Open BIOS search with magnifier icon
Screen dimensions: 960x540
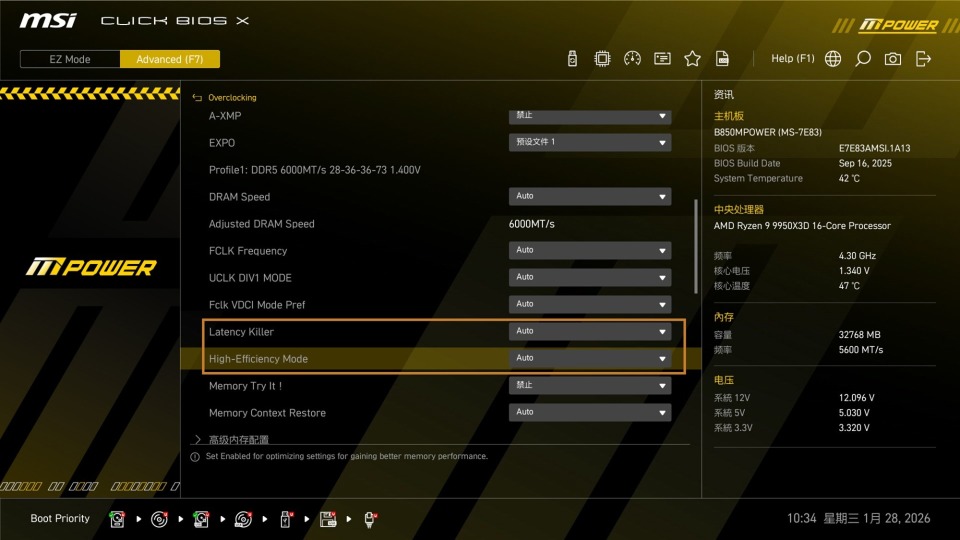(x=863, y=59)
